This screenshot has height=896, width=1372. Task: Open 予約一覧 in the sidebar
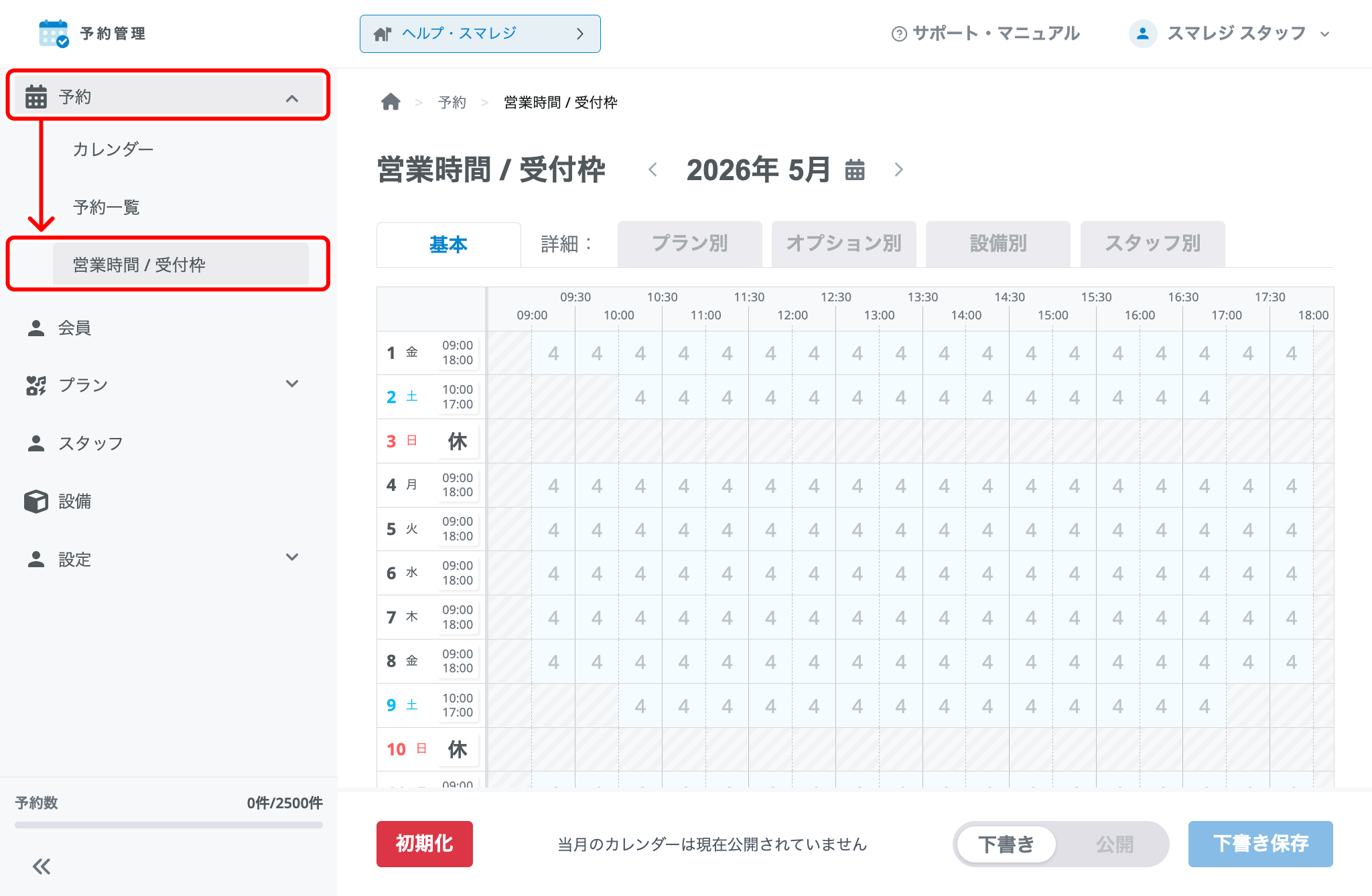point(106,207)
